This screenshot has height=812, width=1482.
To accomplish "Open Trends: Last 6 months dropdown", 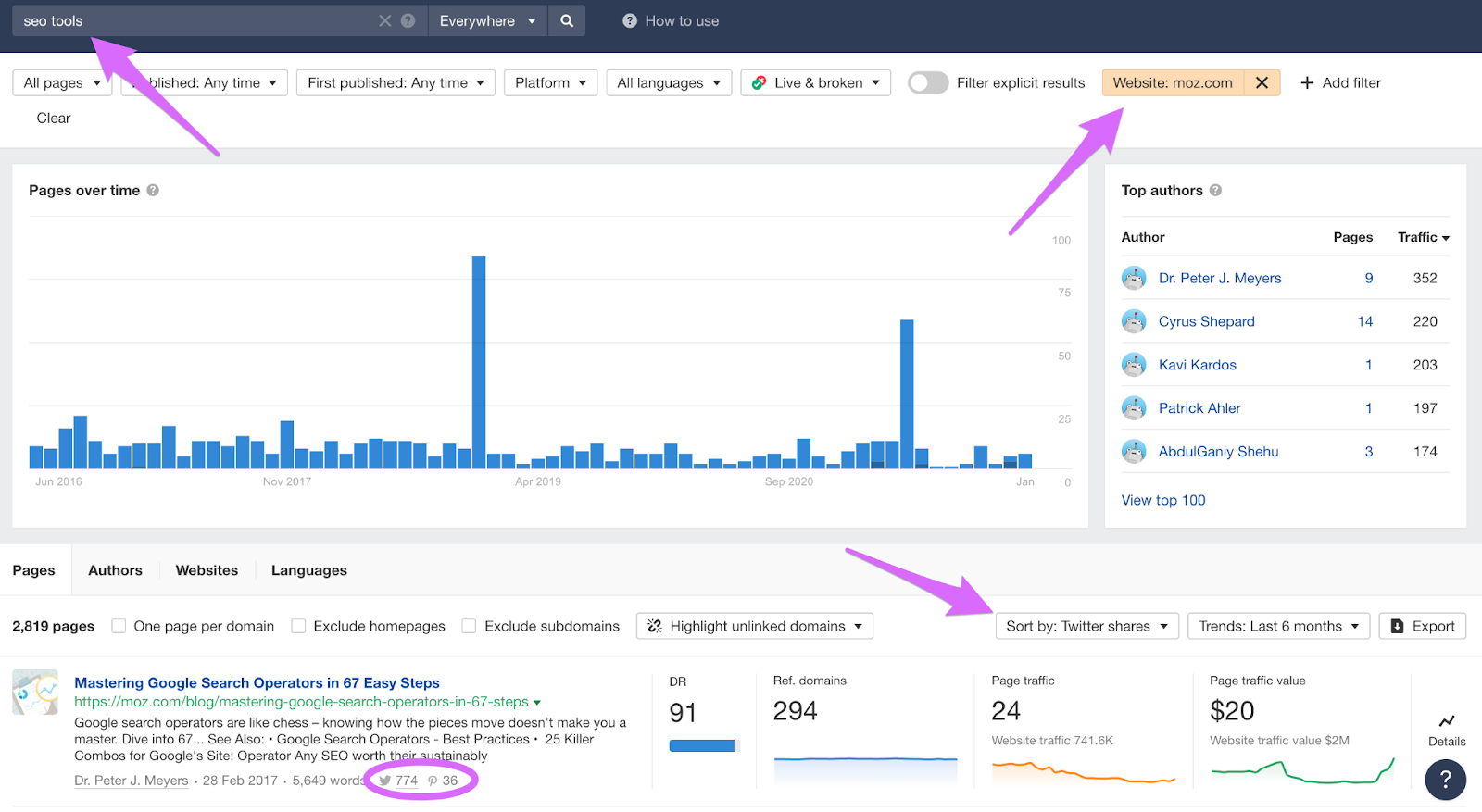I will click(1278, 626).
